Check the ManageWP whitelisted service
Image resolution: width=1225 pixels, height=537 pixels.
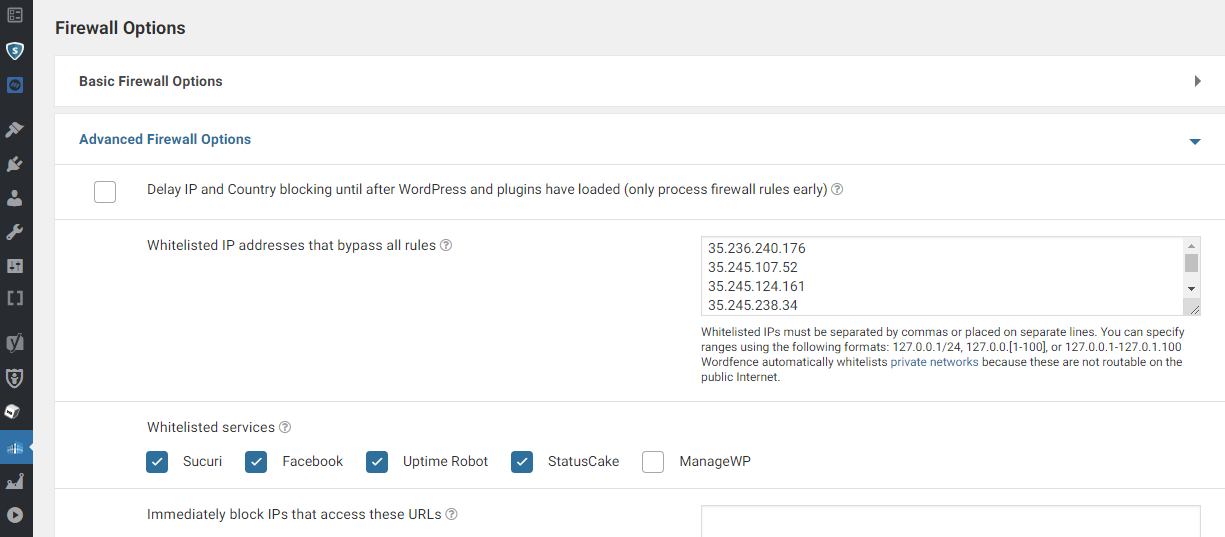653,461
